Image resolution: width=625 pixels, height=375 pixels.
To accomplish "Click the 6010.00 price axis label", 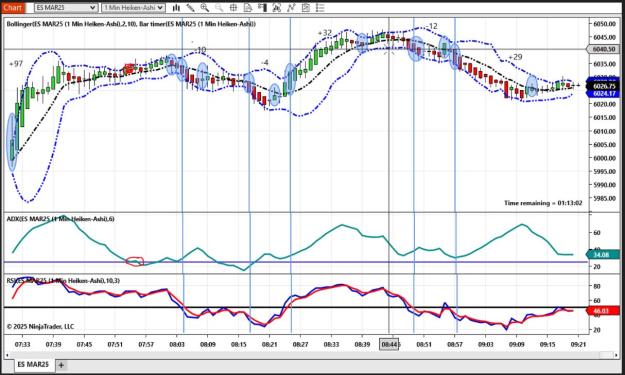I will point(604,131).
